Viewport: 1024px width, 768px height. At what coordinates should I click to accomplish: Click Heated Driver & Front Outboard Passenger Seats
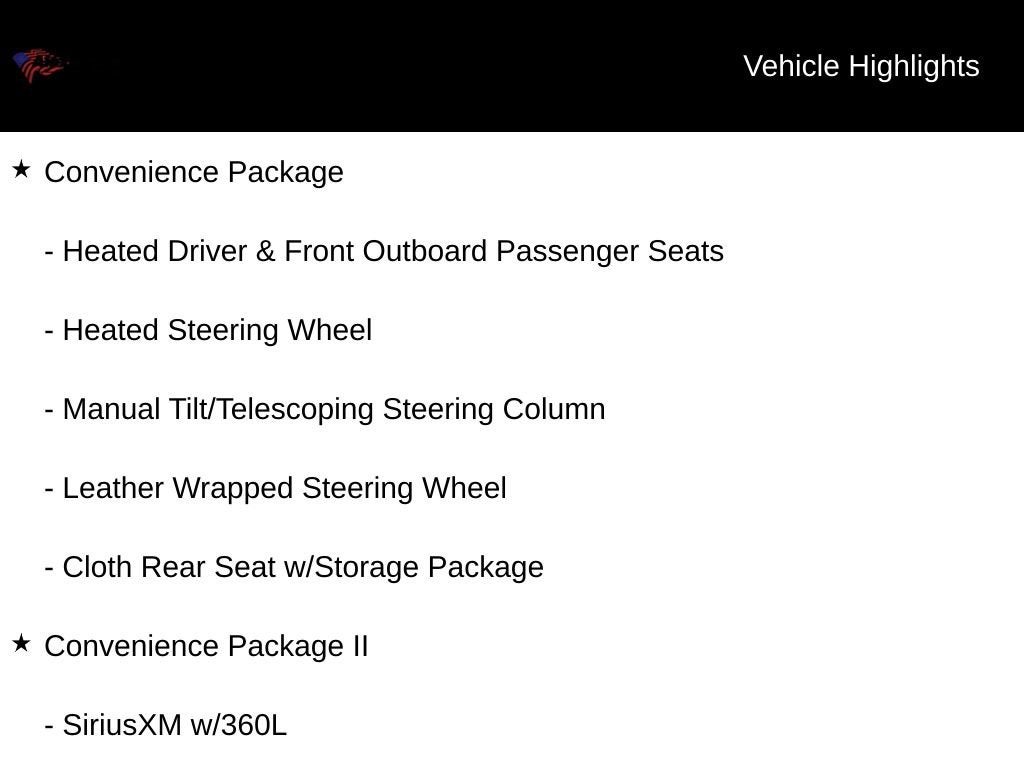393,251
